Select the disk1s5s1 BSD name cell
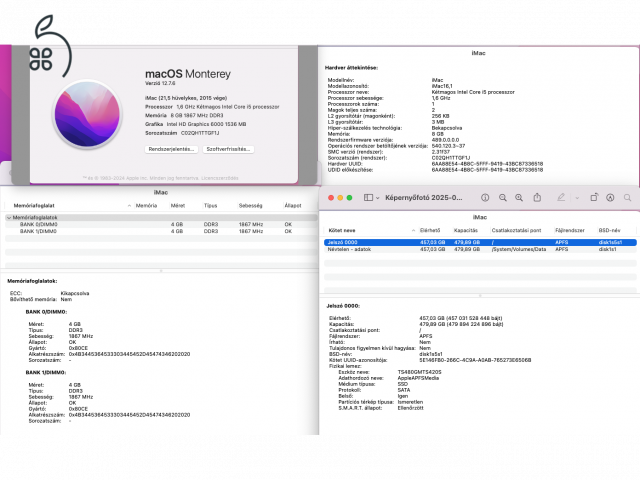This screenshot has width=640, height=480. pyautogui.click(x=610, y=242)
